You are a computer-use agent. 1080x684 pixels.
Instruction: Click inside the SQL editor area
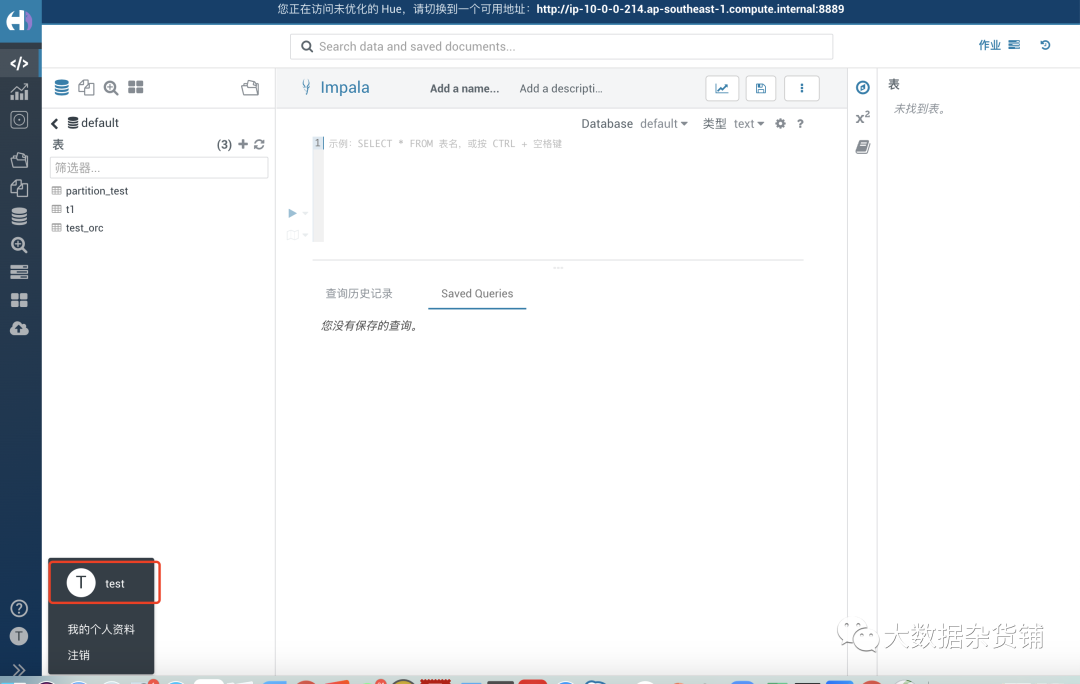(563, 189)
